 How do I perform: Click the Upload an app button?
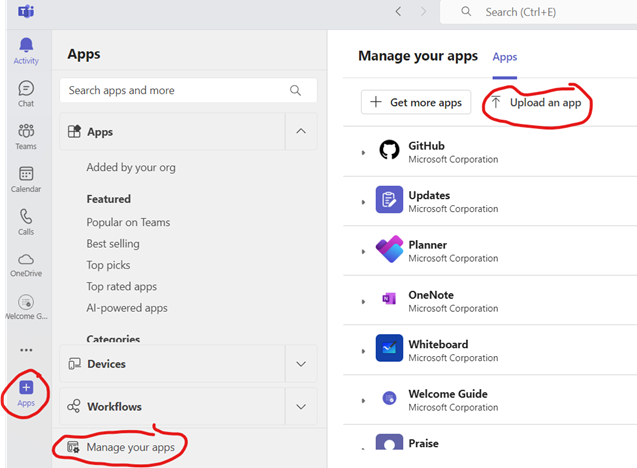[536, 102]
